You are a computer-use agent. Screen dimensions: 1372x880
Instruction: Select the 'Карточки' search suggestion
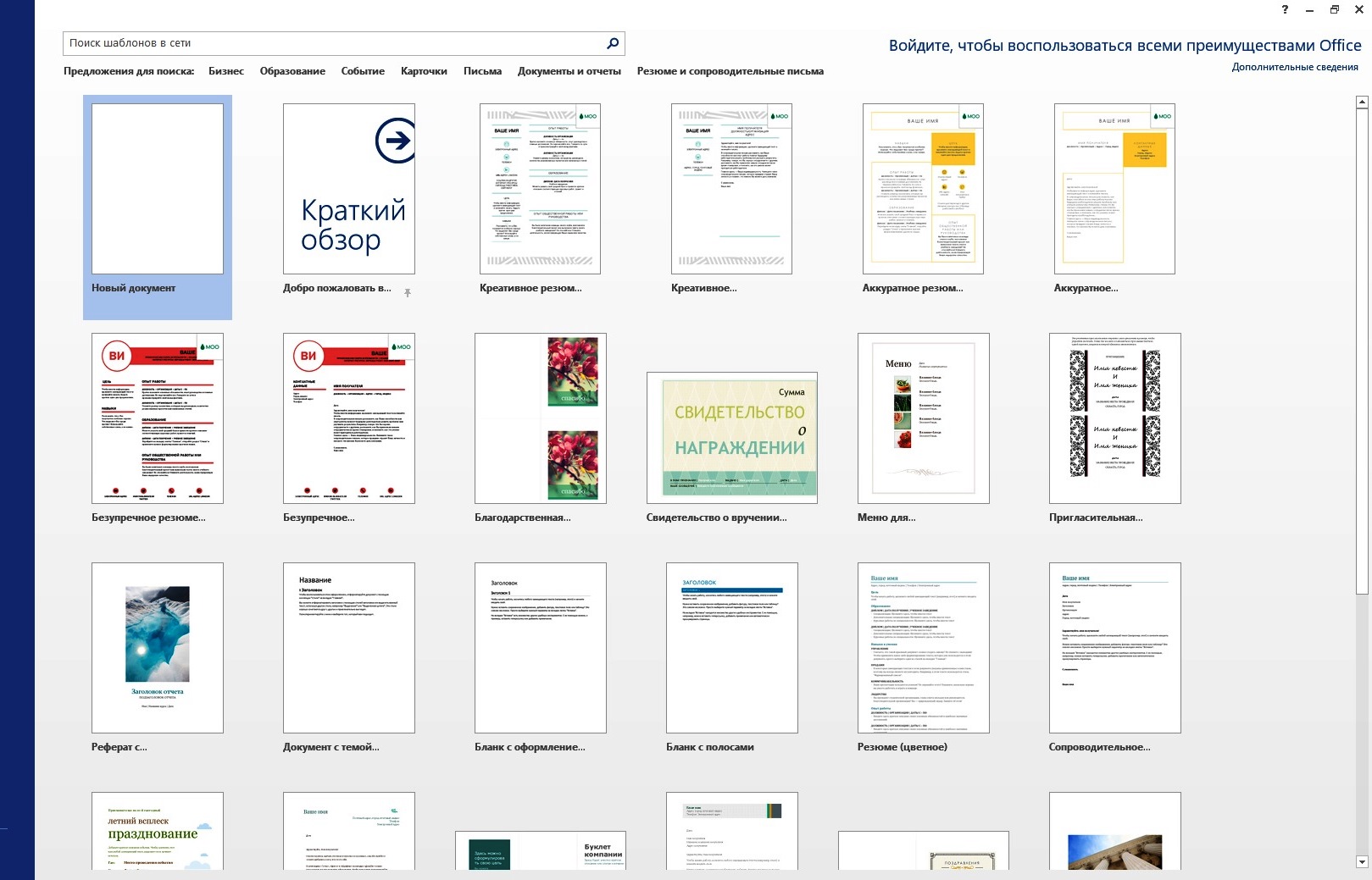(424, 71)
